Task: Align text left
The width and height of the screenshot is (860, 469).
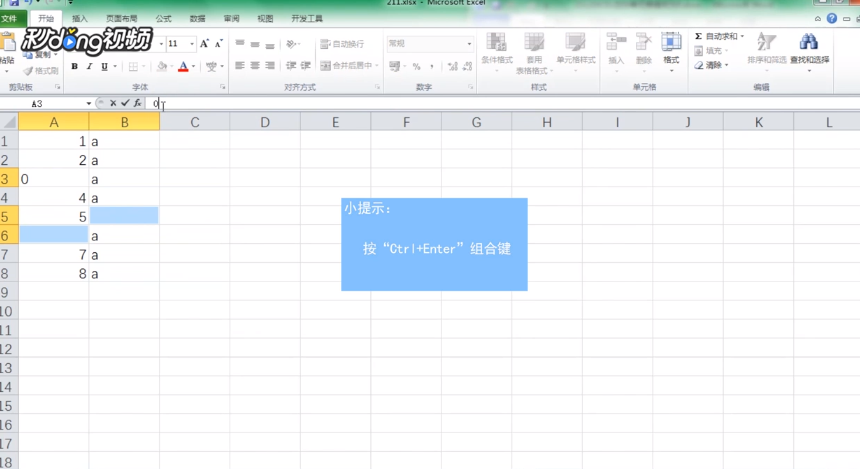Action: pyautogui.click(x=240, y=66)
